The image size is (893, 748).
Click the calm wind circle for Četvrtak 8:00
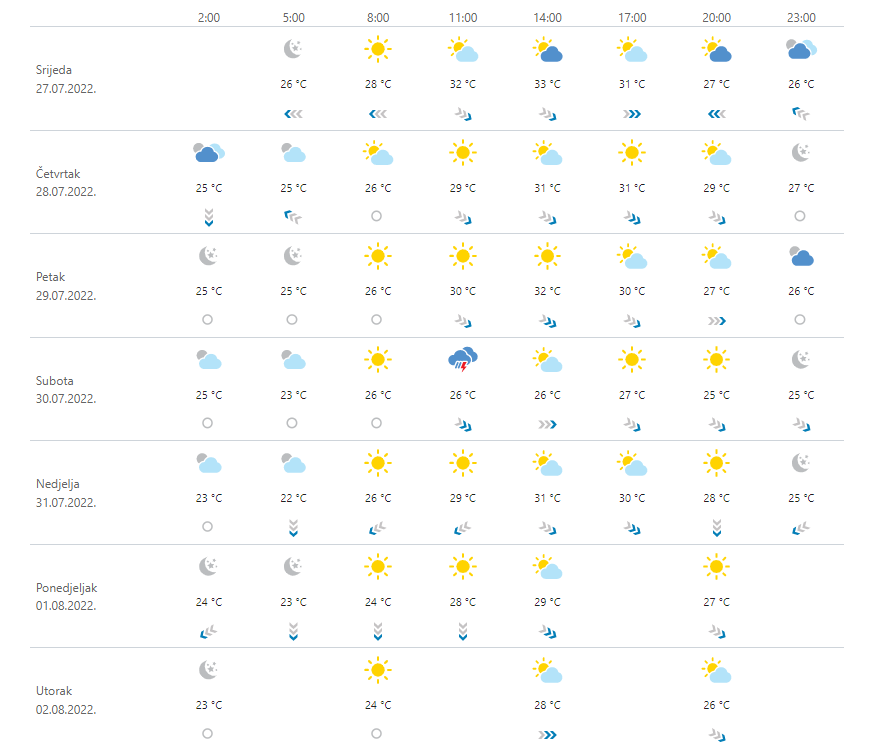(x=377, y=216)
